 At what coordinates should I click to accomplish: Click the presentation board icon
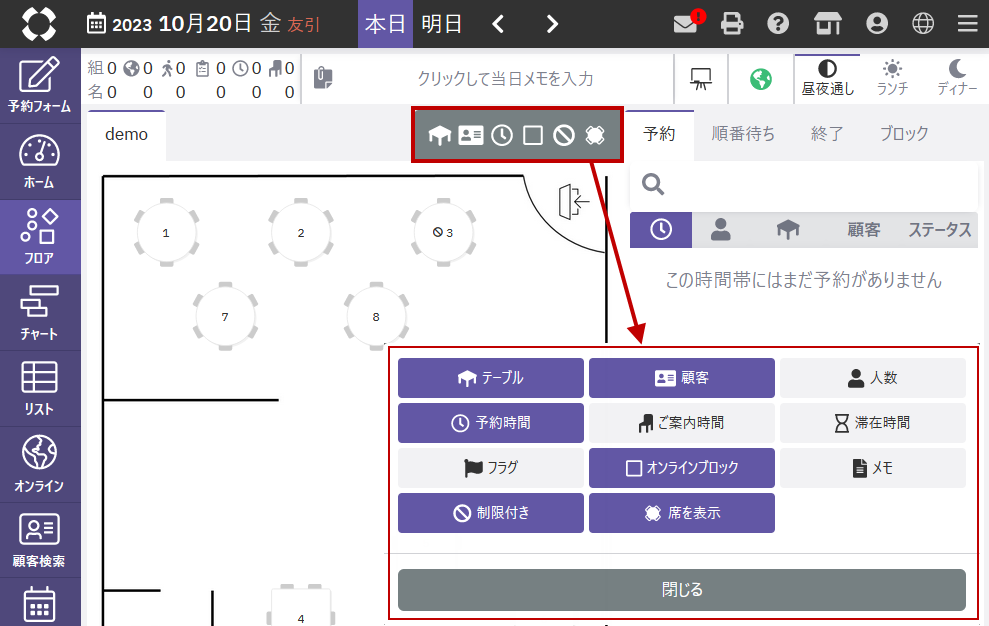coord(701,79)
